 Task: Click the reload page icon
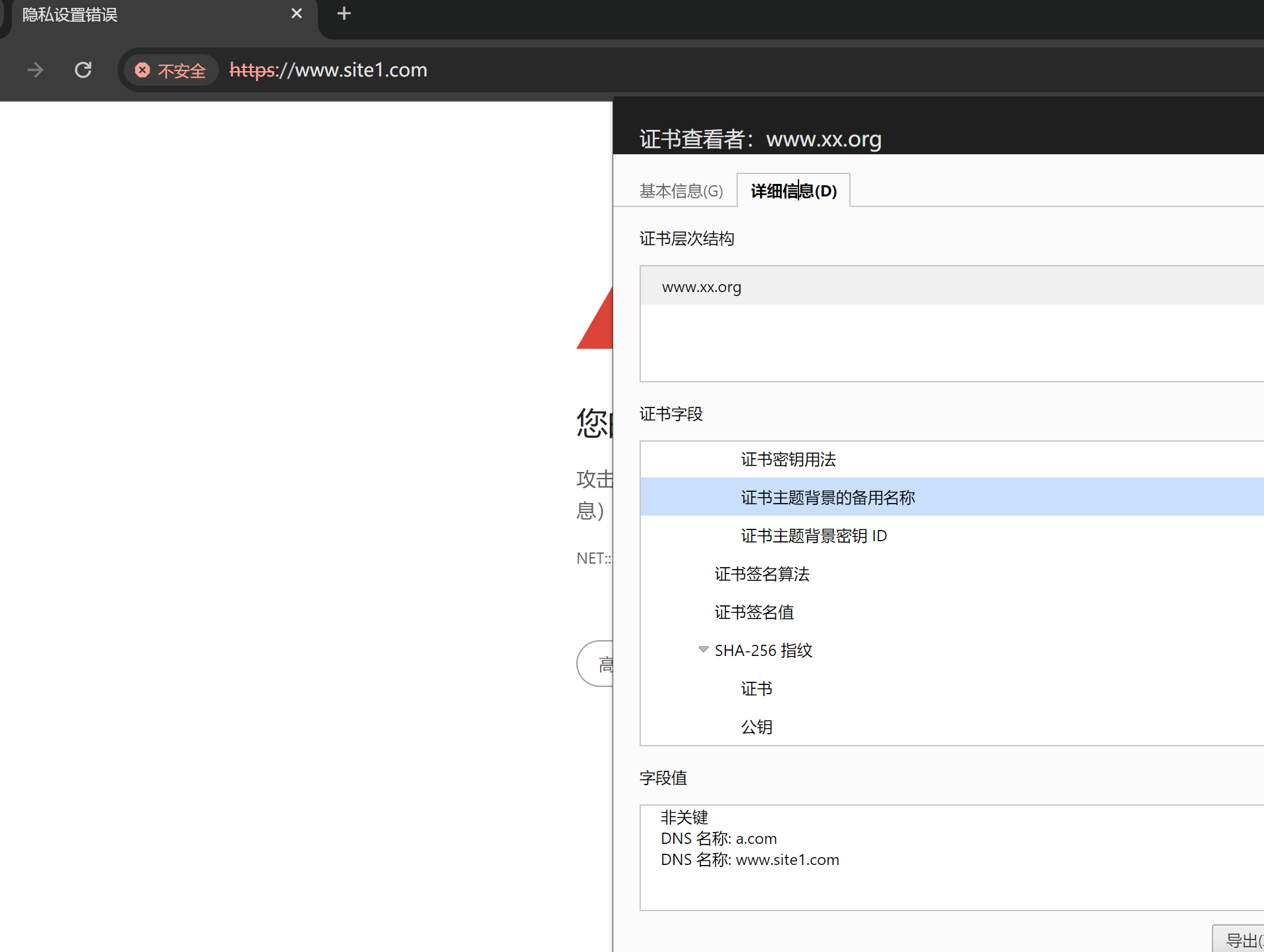click(x=83, y=70)
